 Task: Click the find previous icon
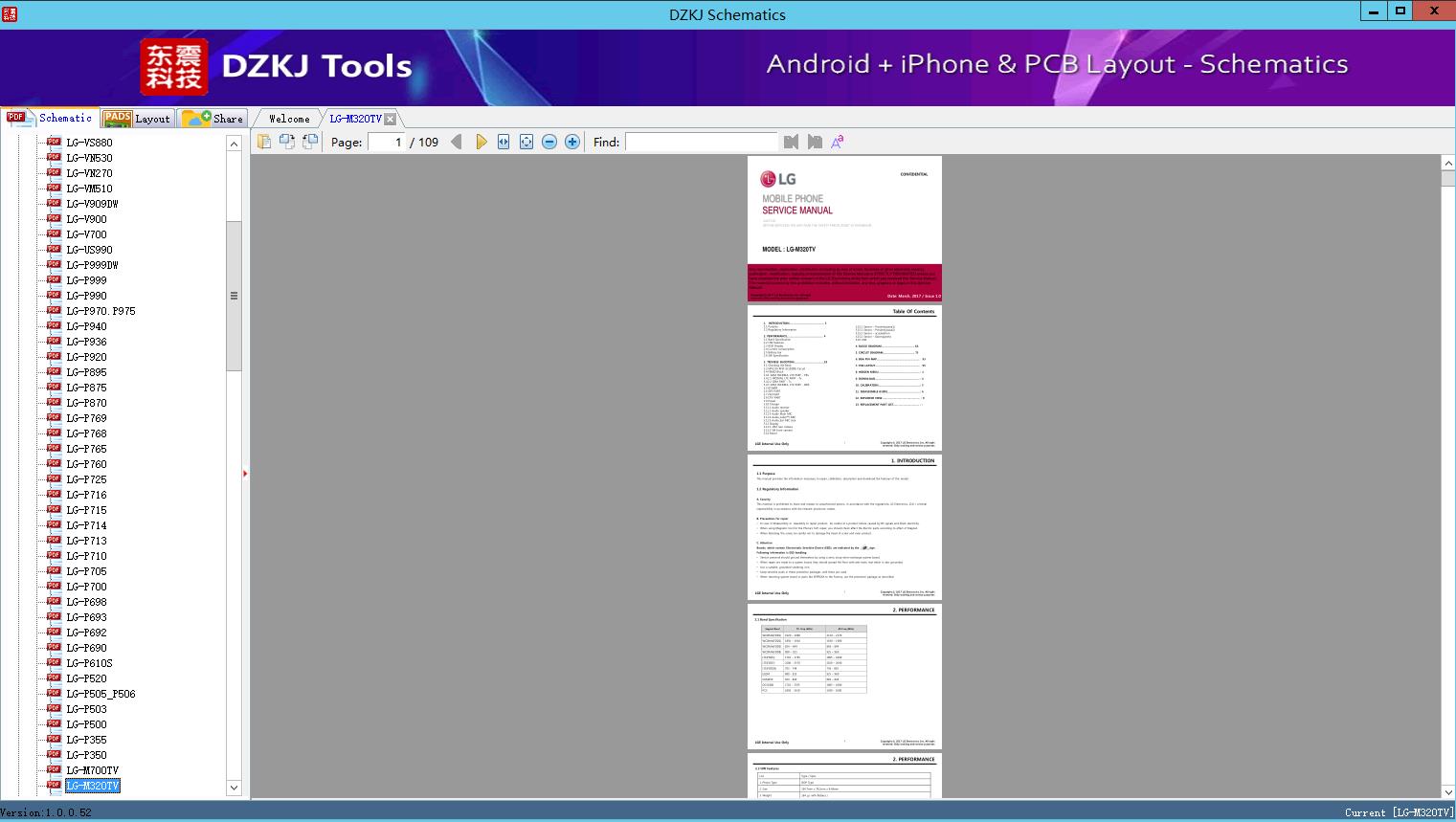point(791,142)
